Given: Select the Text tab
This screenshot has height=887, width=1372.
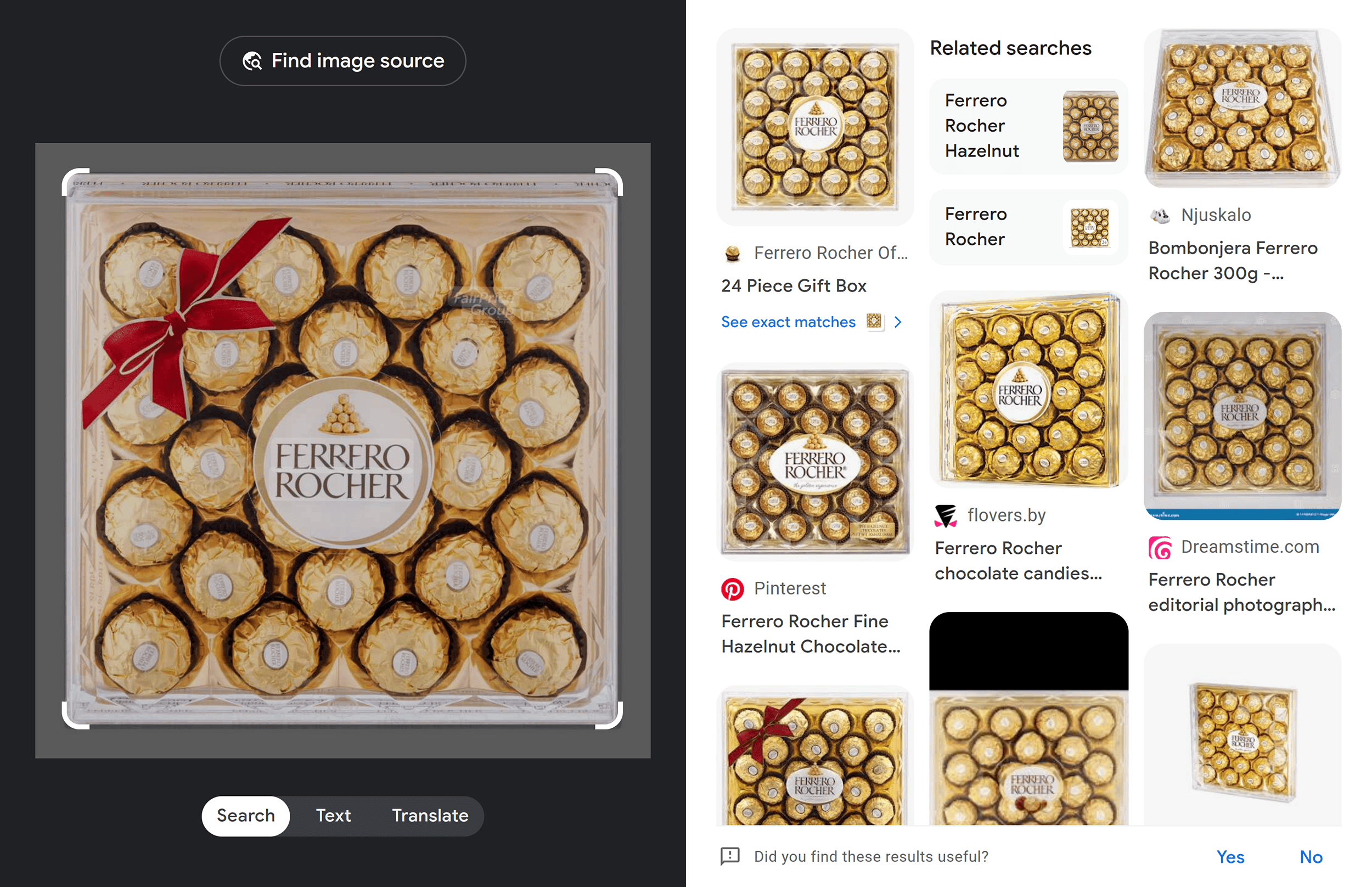Looking at the screenshot, I should pyautogui.click(x=333, y=815).
